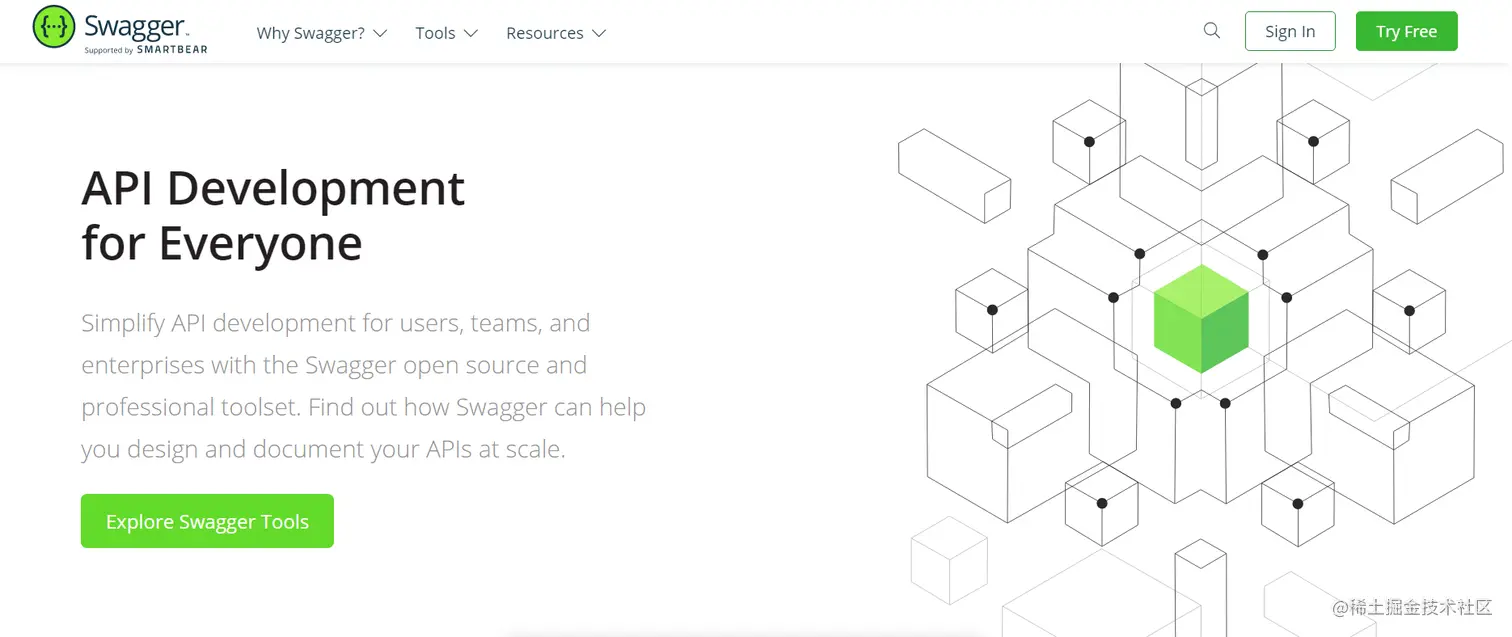Click the Try Free button

point(1406,31)
